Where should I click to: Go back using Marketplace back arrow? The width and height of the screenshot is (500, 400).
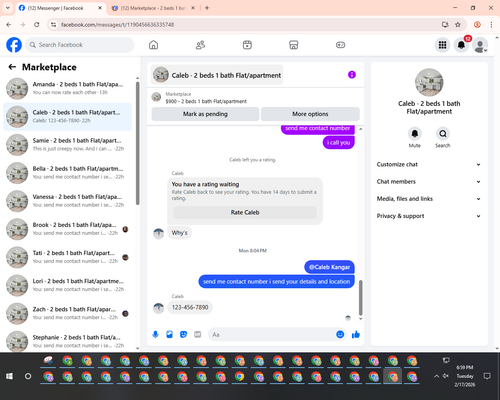click(x=12, y=67)
